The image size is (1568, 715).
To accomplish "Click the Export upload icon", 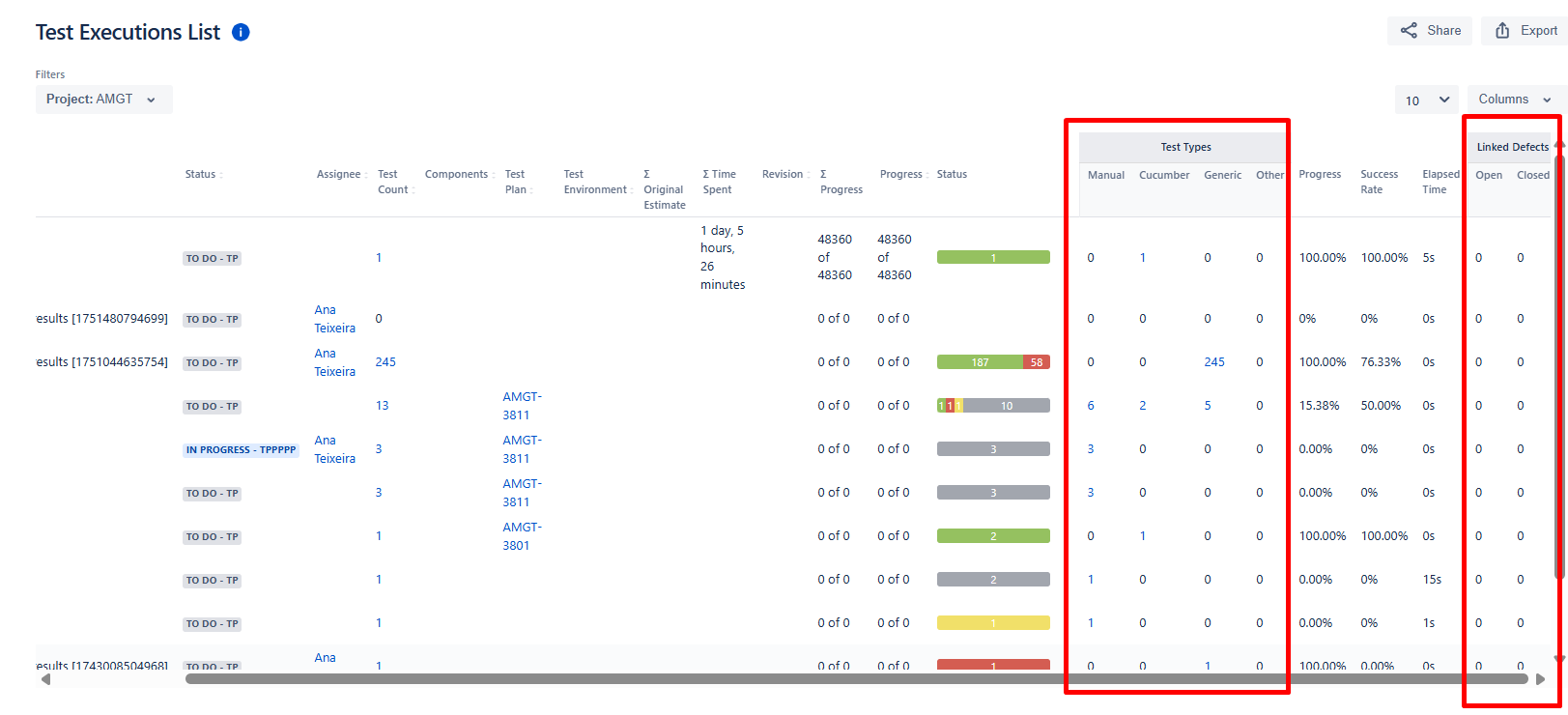I will 1502,31.
